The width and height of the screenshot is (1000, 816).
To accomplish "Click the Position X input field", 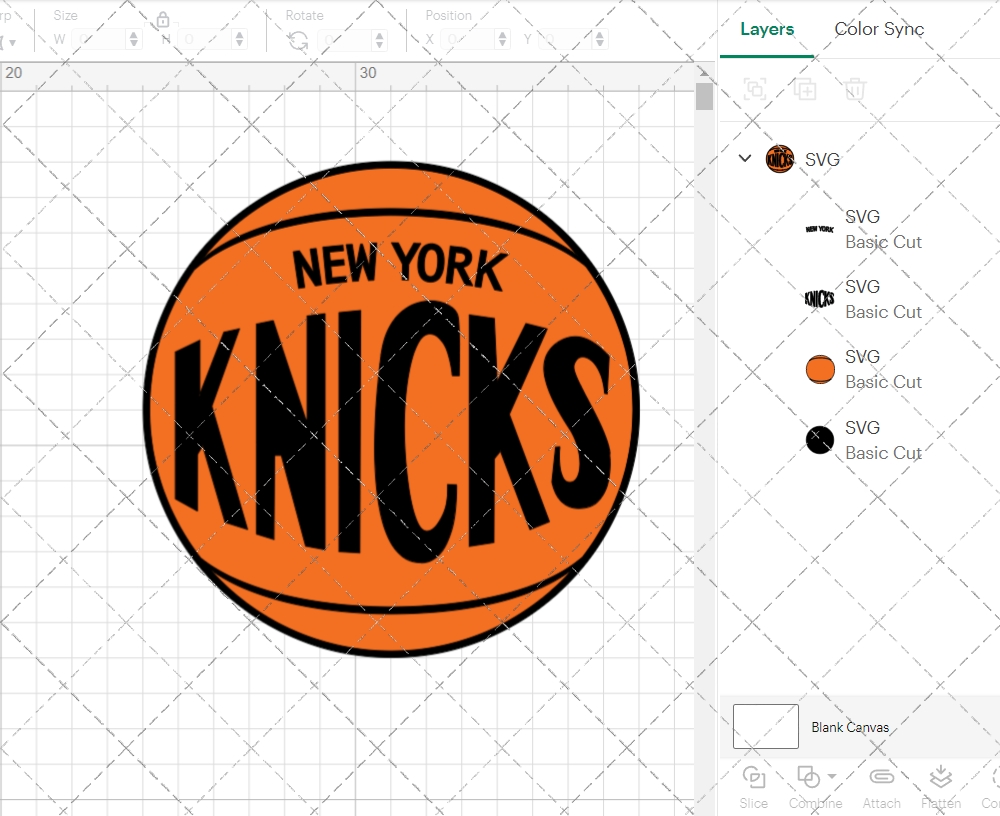I will tap(468, 40).
